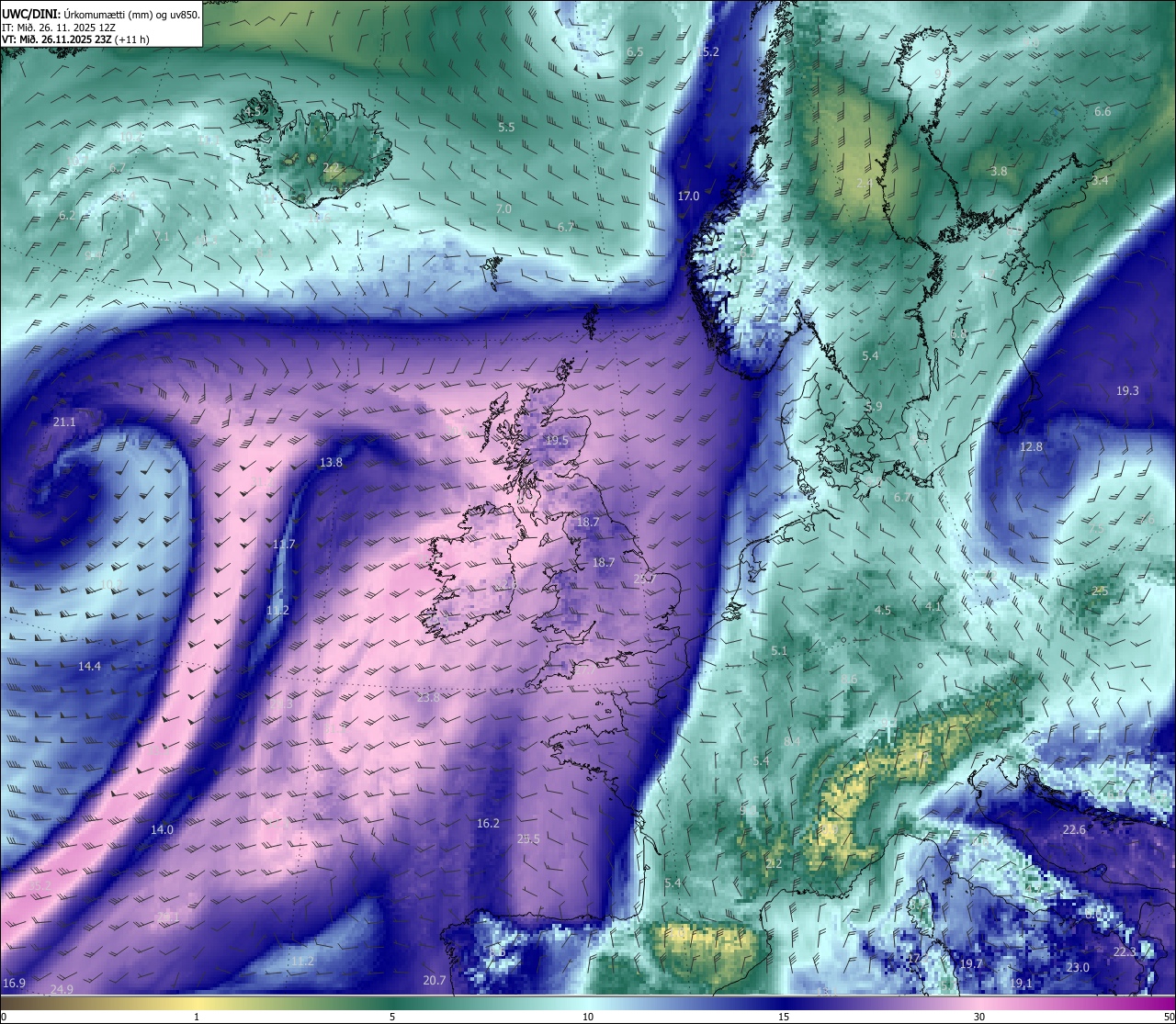This screenshot has width=1176, height=1024.
Task: Click the legend tick label 1
Action: 197,1017
